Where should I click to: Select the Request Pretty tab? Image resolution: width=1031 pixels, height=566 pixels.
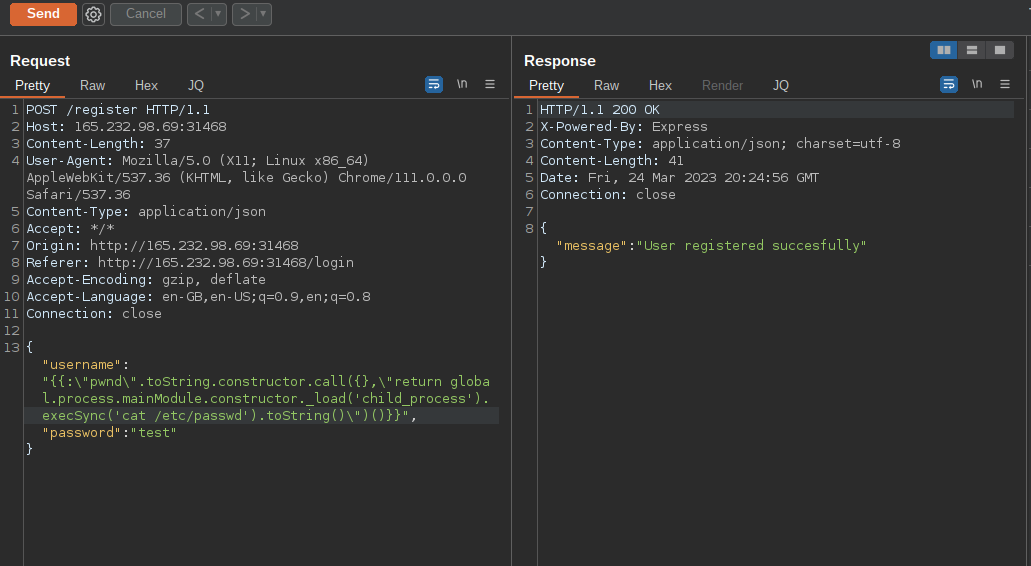[x=32, y=85]
